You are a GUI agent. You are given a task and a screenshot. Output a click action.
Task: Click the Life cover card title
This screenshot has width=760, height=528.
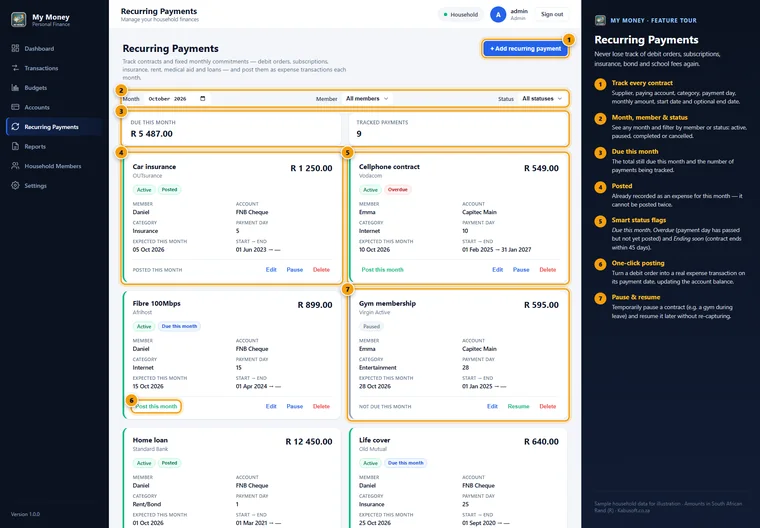coord(374,440)
